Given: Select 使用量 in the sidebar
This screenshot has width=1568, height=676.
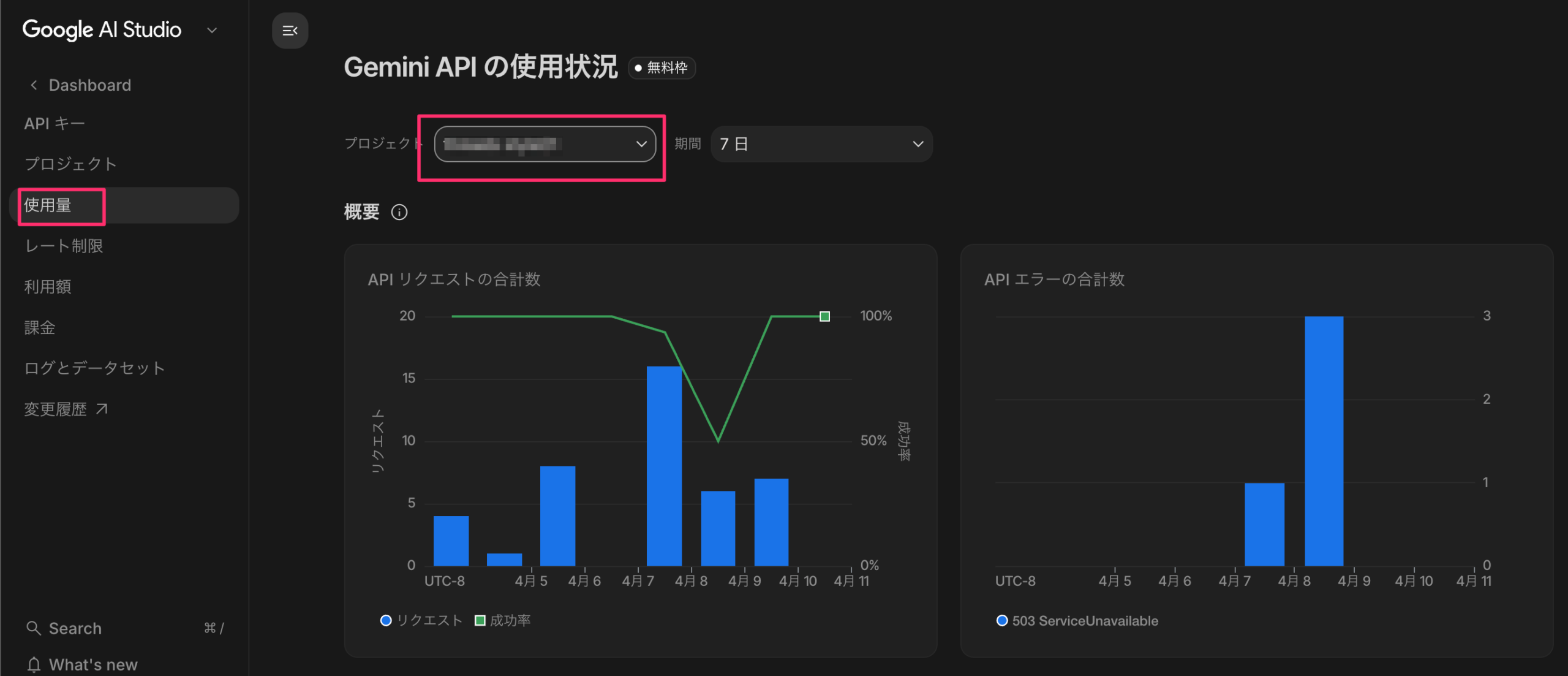Looking at the screenshot, I should point(48,205).
